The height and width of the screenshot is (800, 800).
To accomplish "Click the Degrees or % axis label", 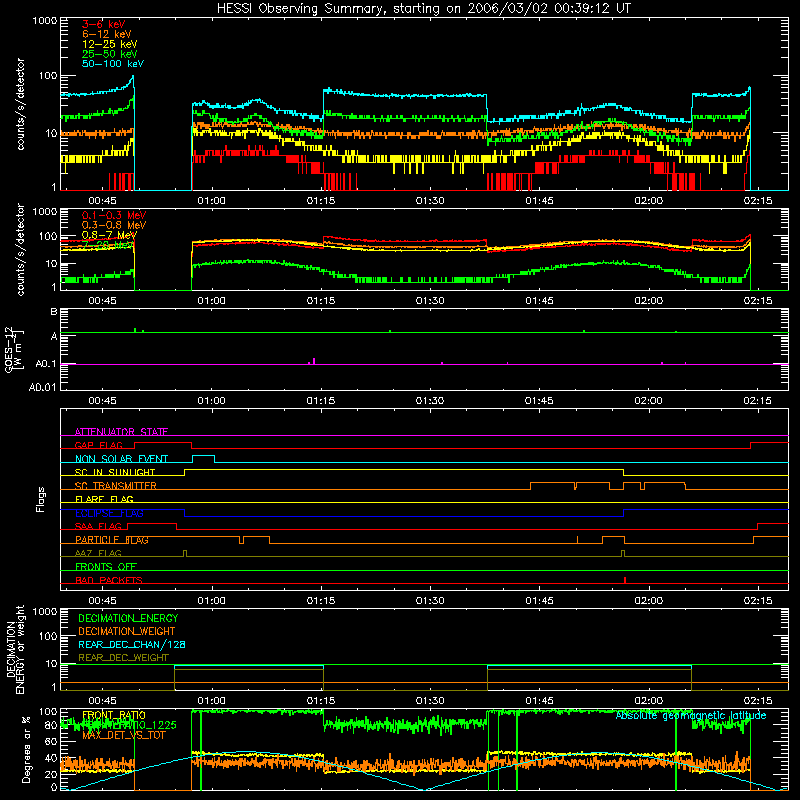I will tap(26, 749).
